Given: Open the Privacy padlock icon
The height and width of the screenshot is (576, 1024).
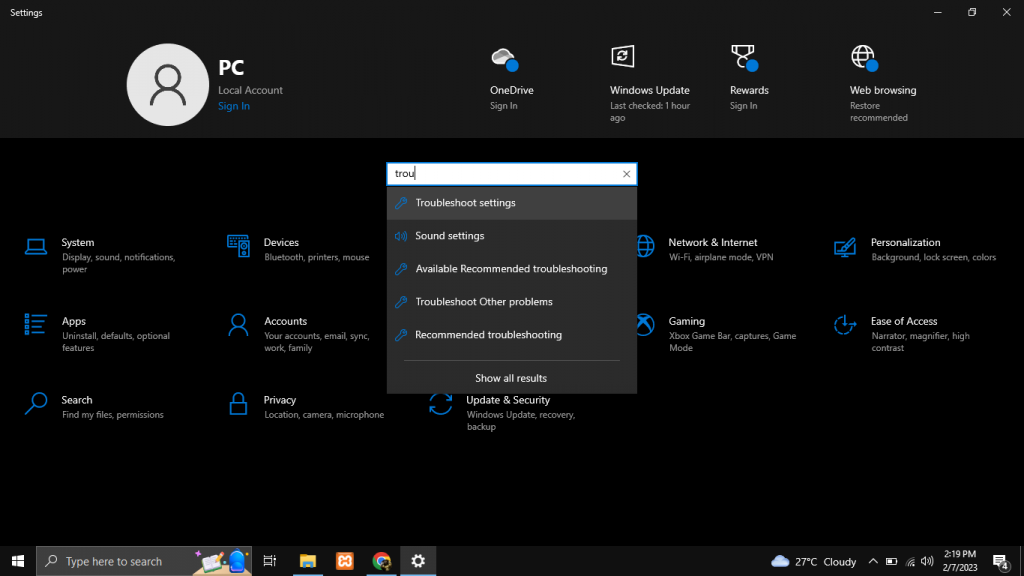Looking at the screenshot, I should 238,404.
